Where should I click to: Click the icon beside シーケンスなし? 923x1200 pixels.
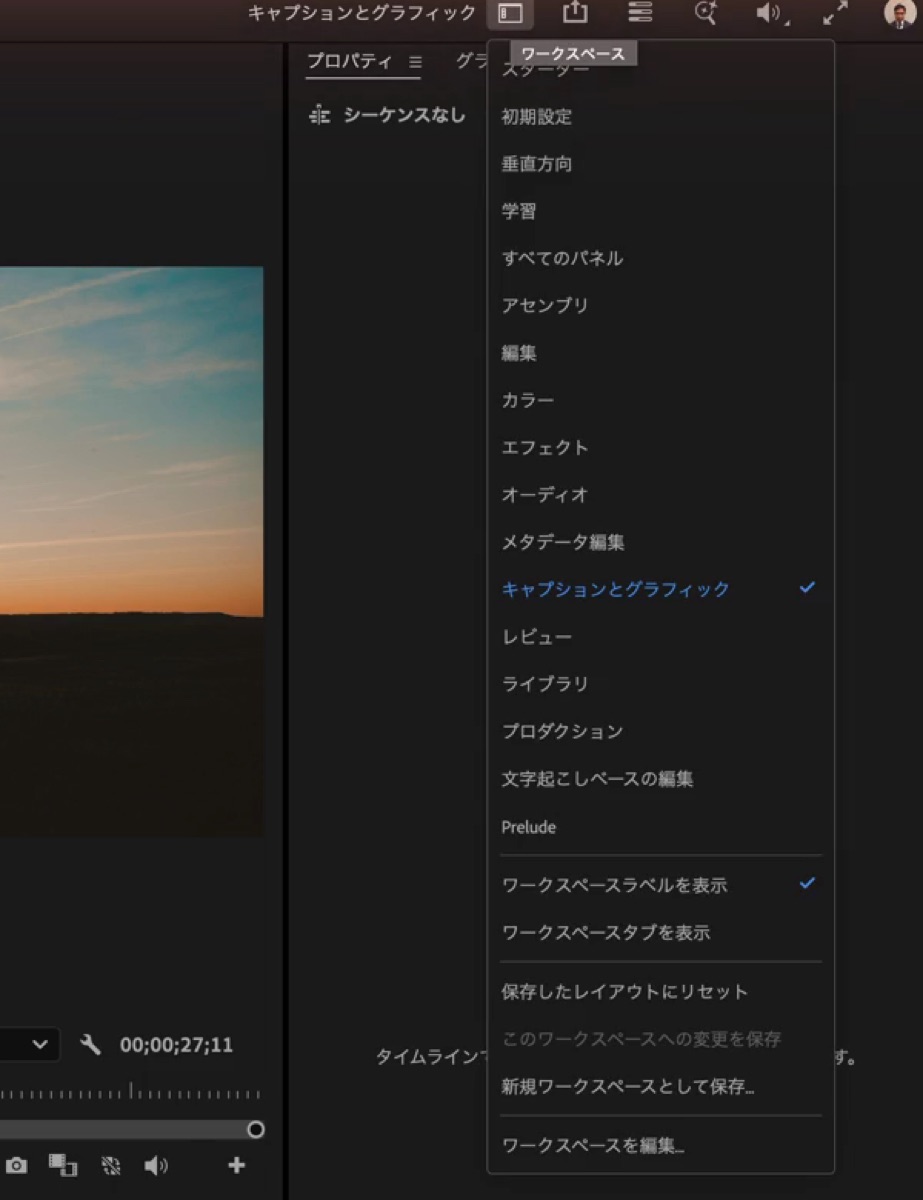point(320,115)
